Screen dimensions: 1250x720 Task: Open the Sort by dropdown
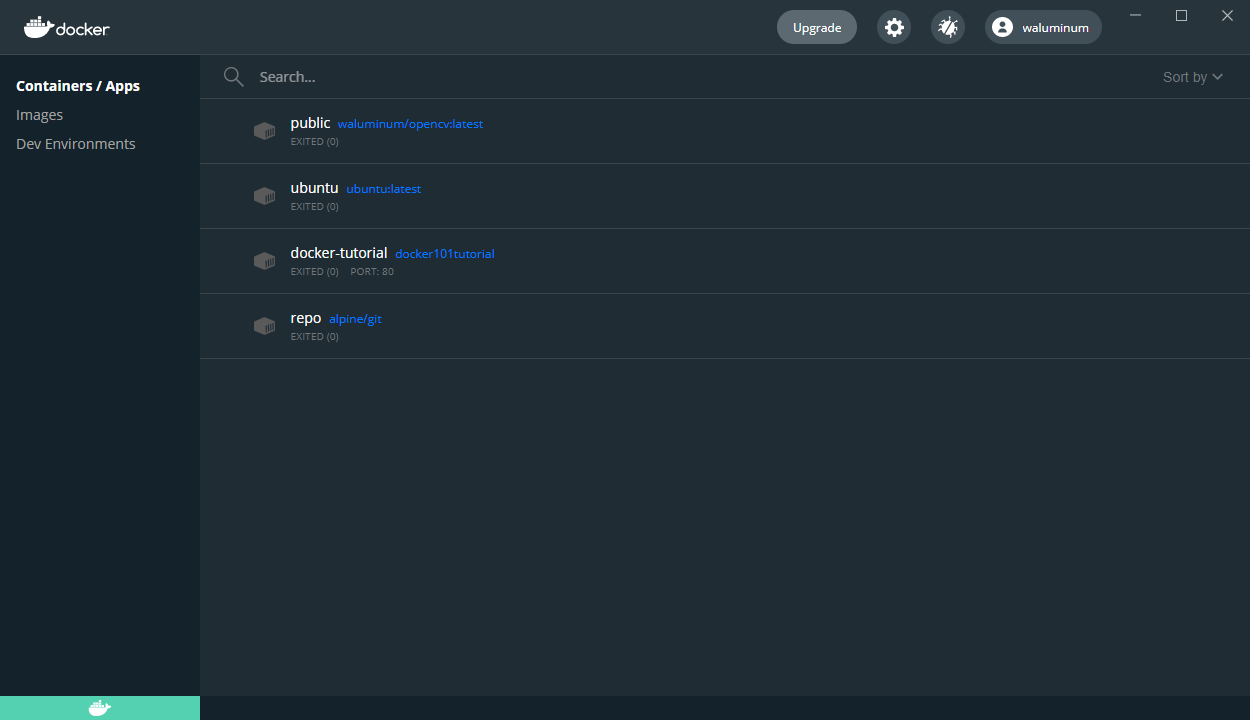coord(1193,77)
